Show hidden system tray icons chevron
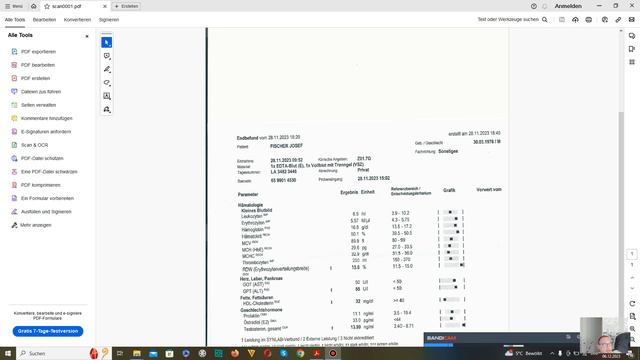The width and height of the screenshot is (640, 360). click(x=552, y=353)
